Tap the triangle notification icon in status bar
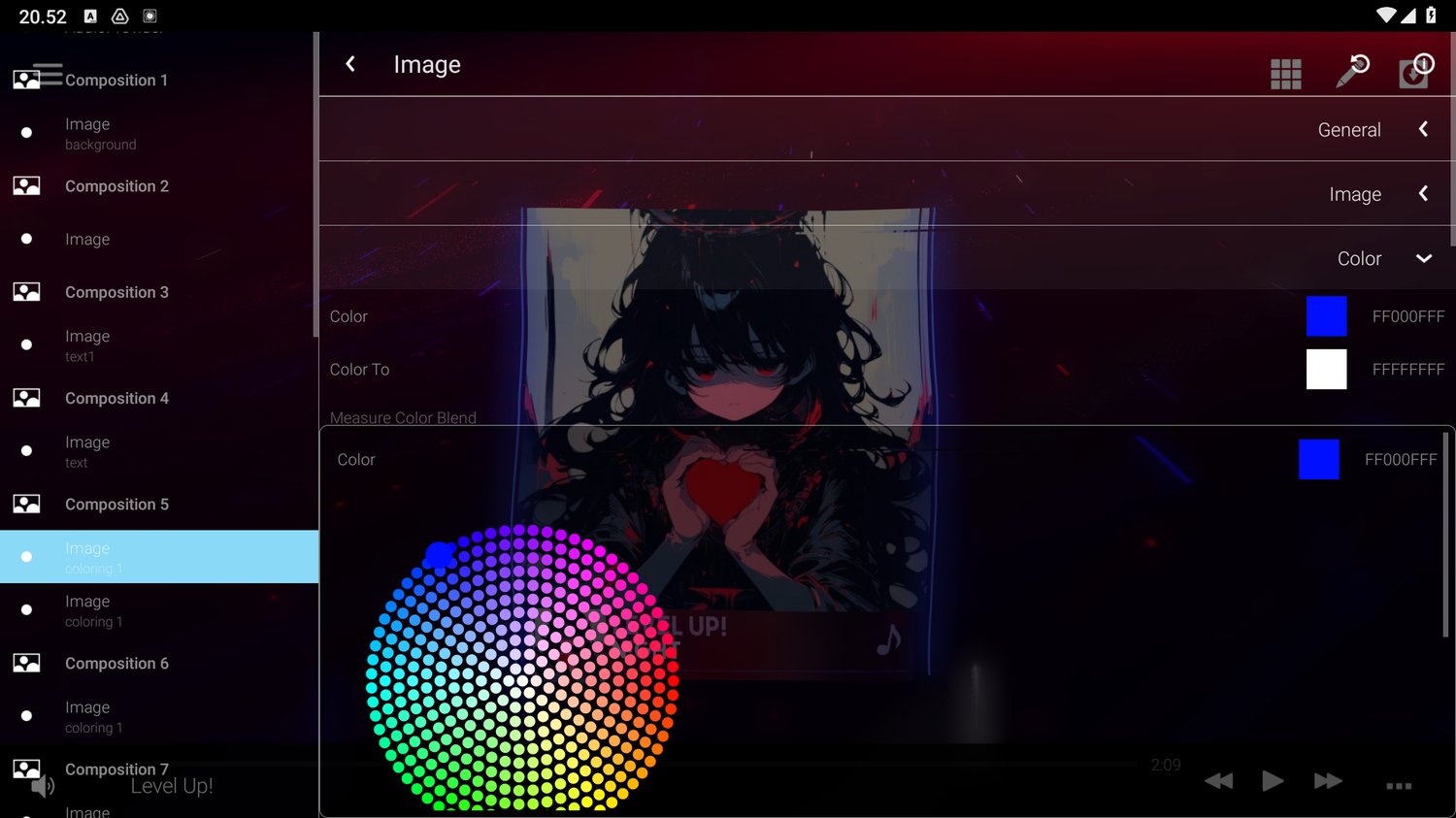This screenshot has height=818, width=1456. (x=120, y=16)
